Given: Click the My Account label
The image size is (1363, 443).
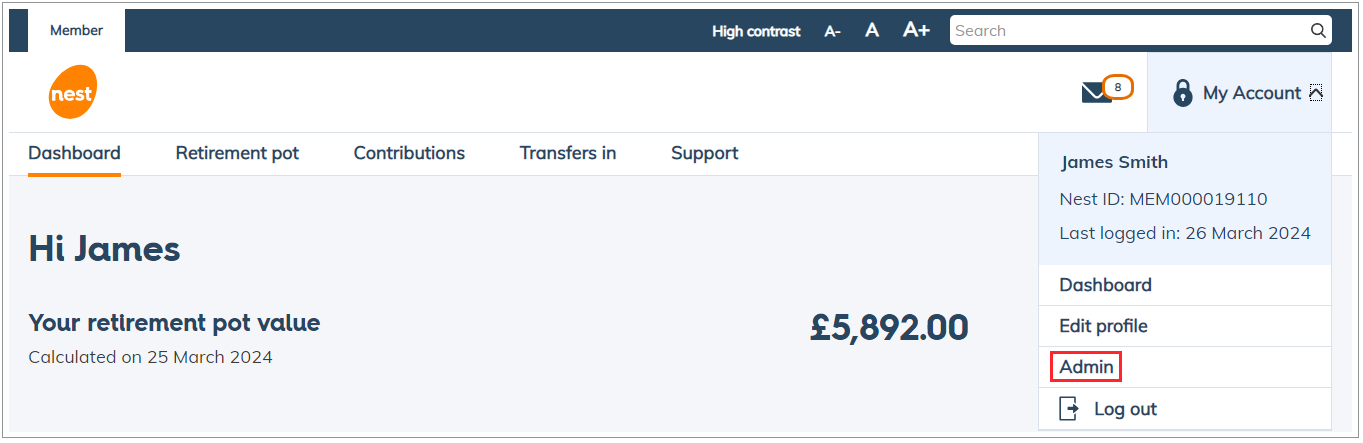Looking at the screenshot, I should (x=1252, y=93).
